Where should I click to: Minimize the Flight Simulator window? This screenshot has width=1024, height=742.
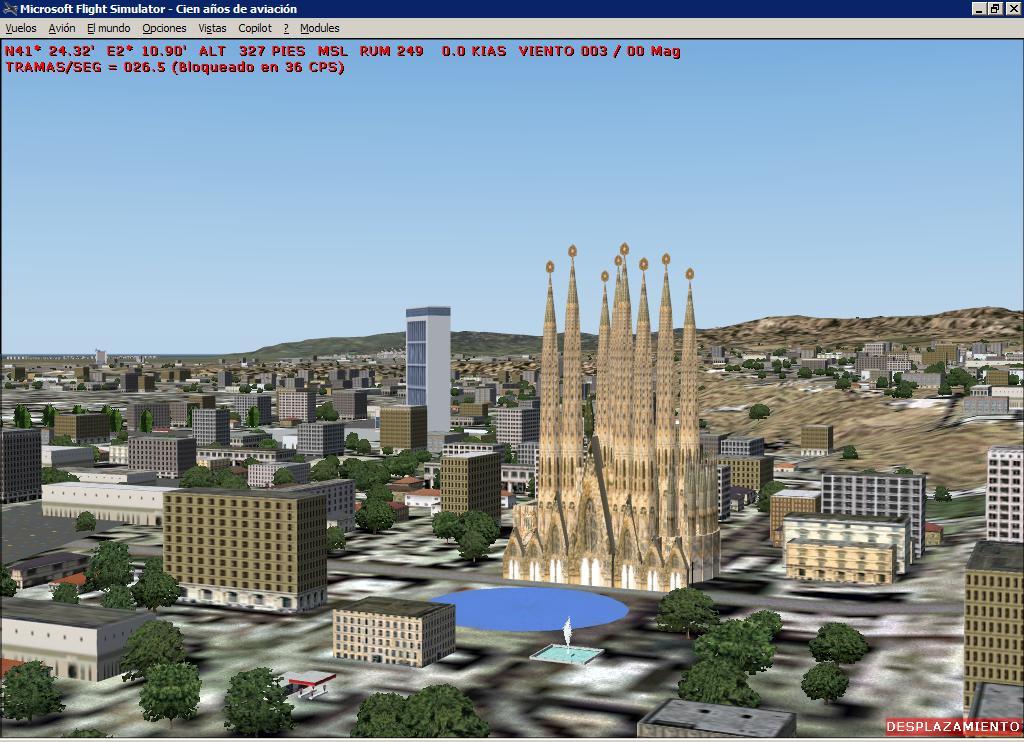click(x=979, y=8)
